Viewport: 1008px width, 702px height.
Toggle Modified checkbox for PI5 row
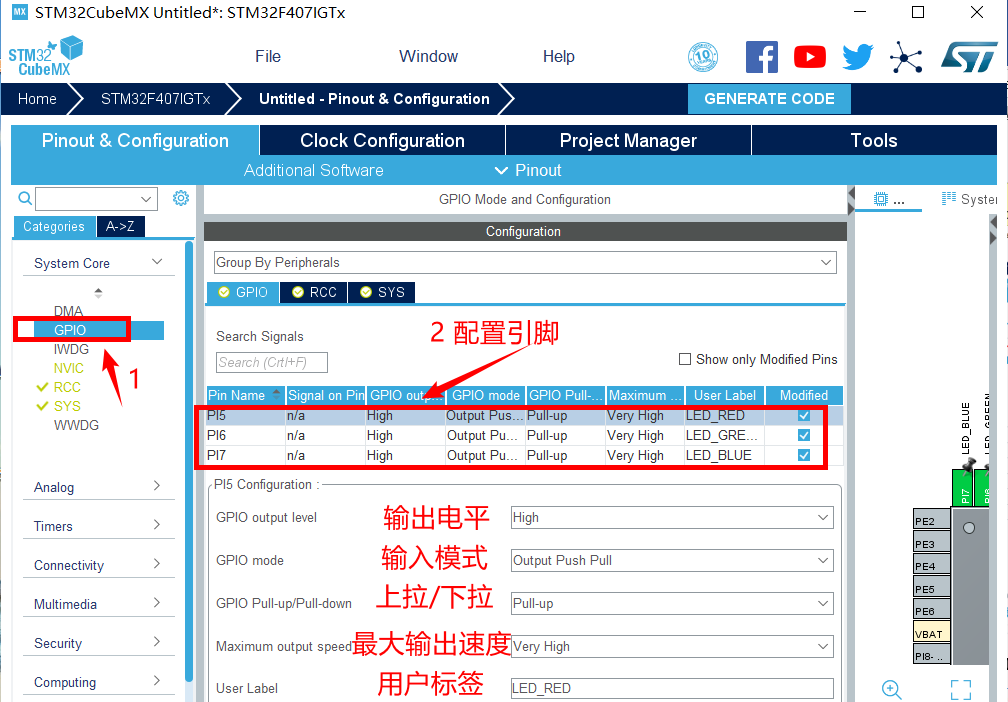pyautogui.click(x=804, y=415)
